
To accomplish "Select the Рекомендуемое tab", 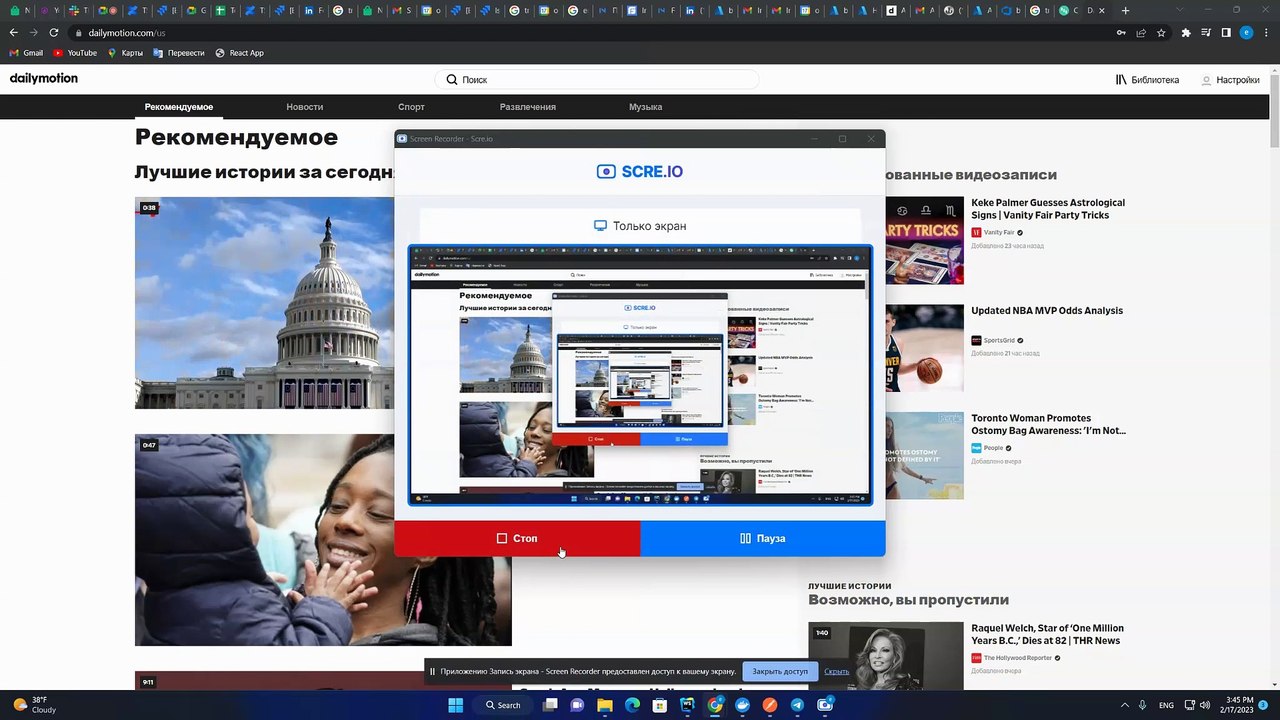I will click(x=179, y=107).
